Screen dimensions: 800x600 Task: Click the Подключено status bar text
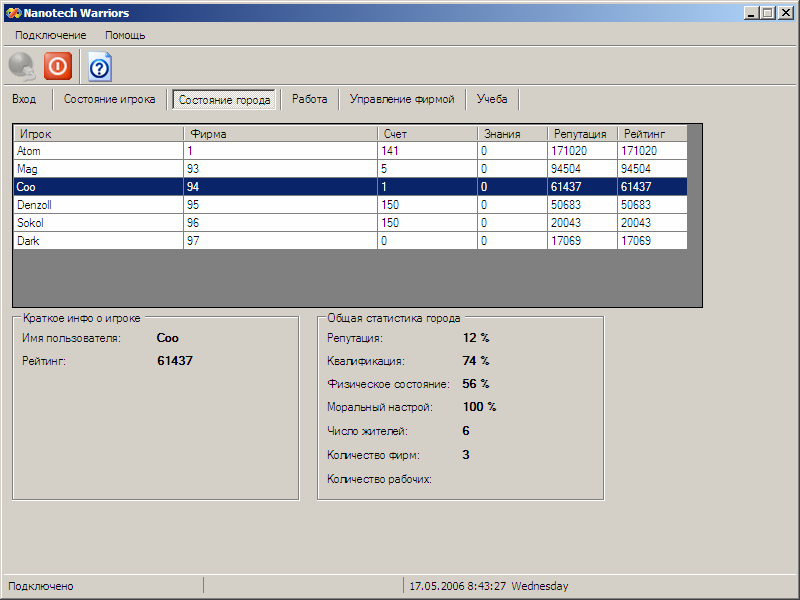click(41, 586)
